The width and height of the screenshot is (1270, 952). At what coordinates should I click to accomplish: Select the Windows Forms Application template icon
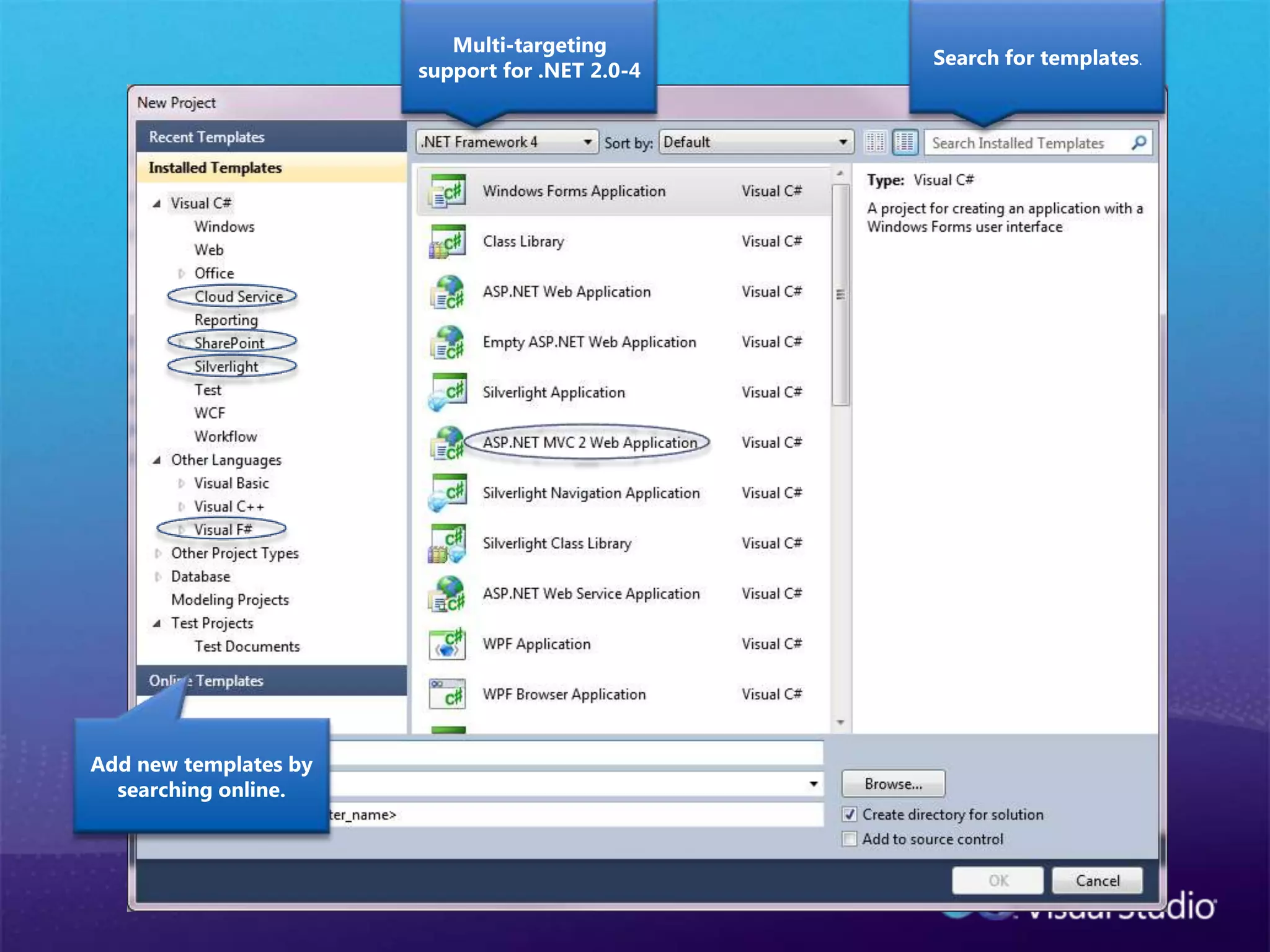447,192
